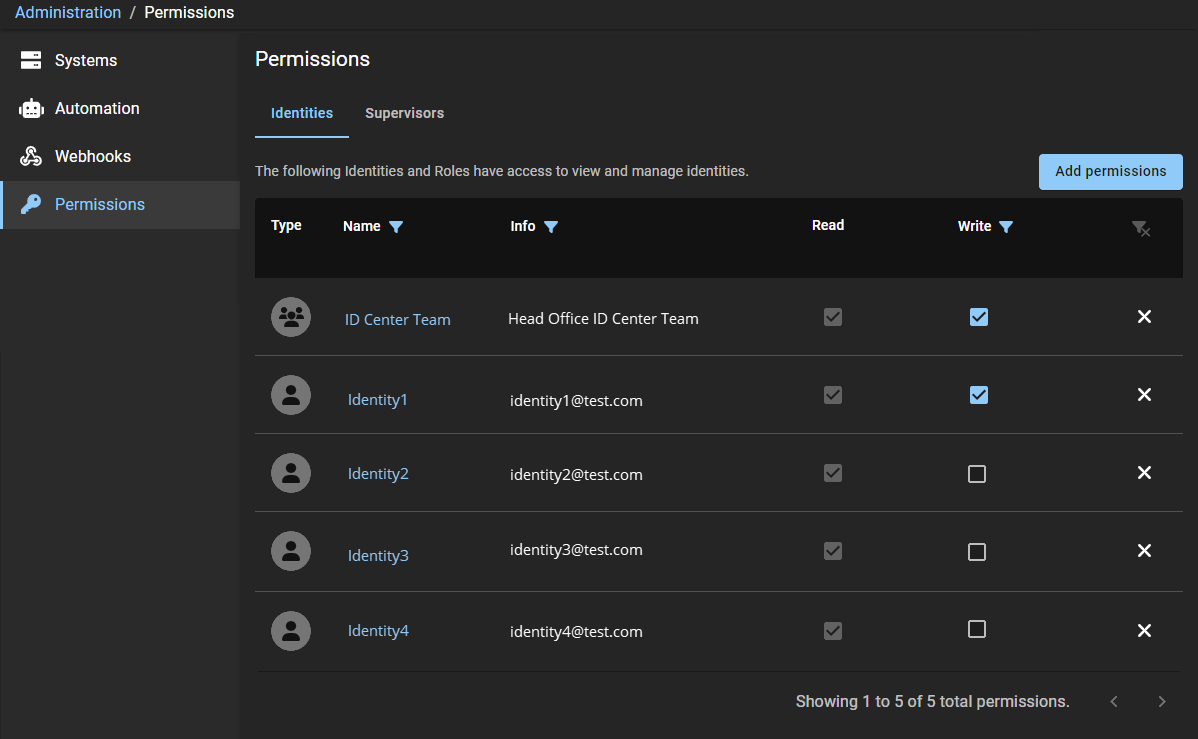Click the Systems server icon in the sidebar
This screenshot has height=739, width=1198.
[x=31, y=60]
